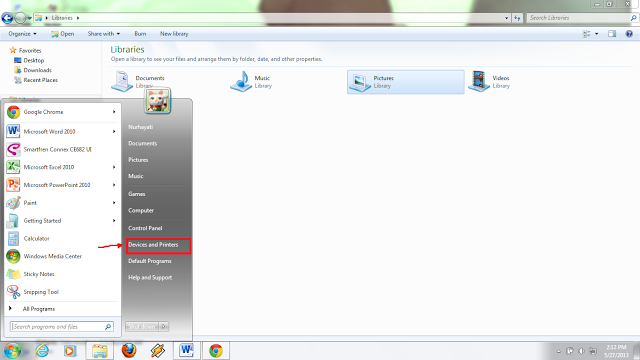The width and height of the screenshot is (640, 360).
Task: Click the Windows Start orb
Action: pyautogui.click(x=12, y=351)
